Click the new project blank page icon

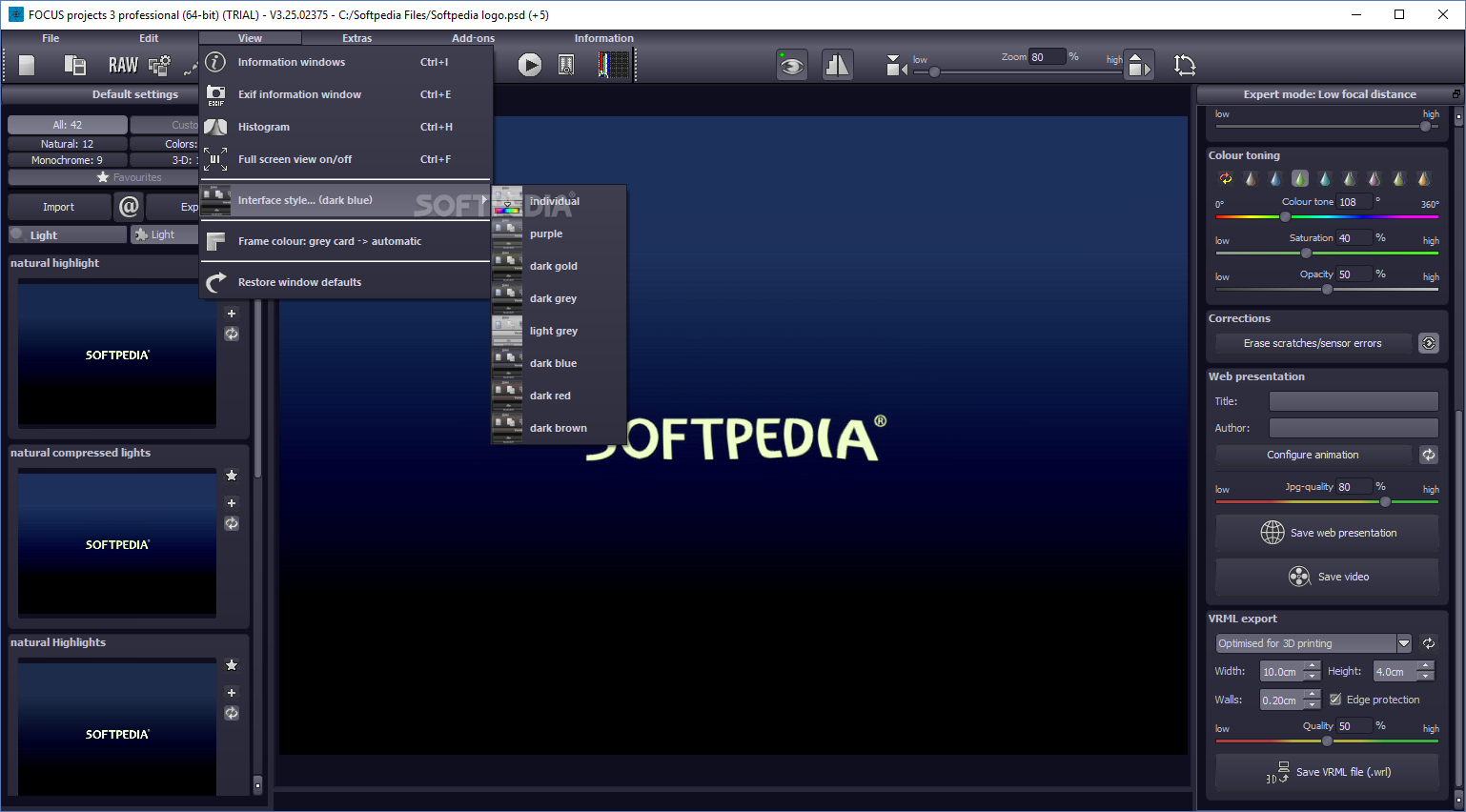[x=27, y=65]
